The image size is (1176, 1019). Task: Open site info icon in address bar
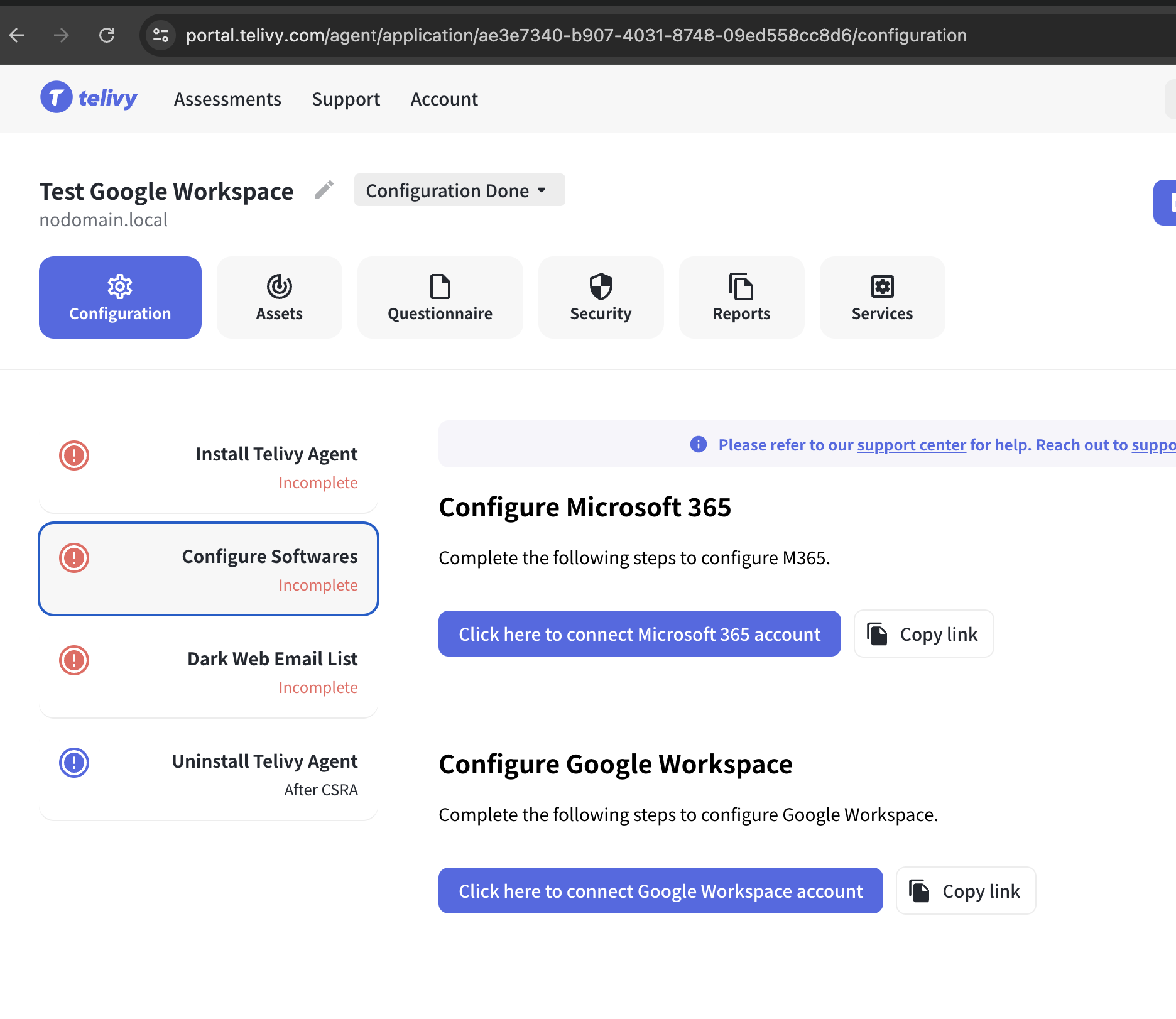(x=161, y=35)
